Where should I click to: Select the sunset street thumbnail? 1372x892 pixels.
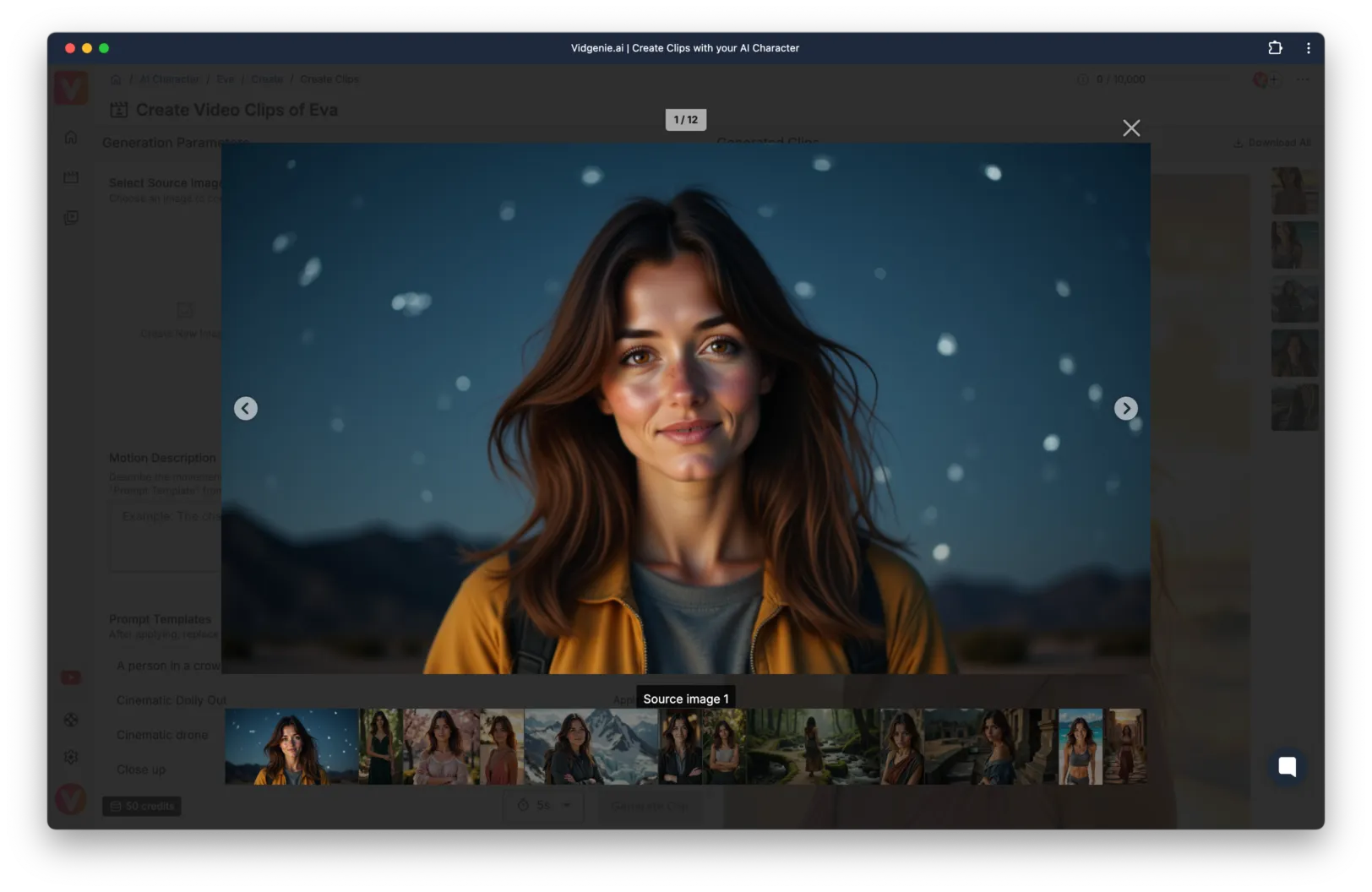click(1126, 747)
